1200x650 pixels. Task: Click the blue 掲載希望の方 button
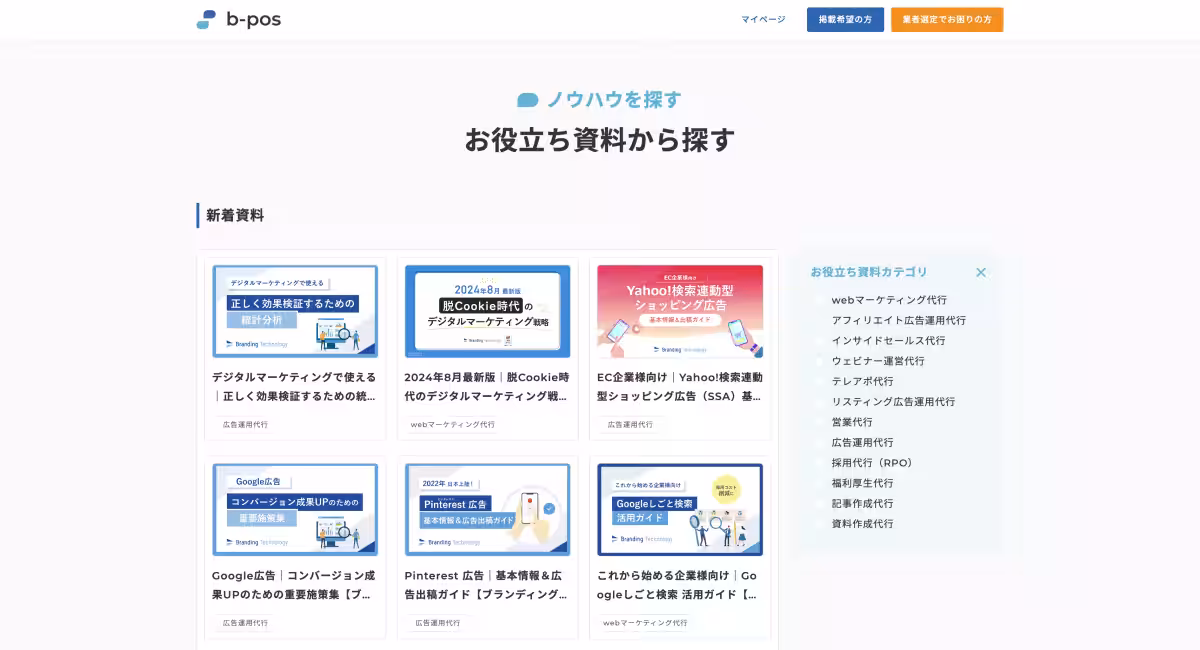tap(845, 18)
